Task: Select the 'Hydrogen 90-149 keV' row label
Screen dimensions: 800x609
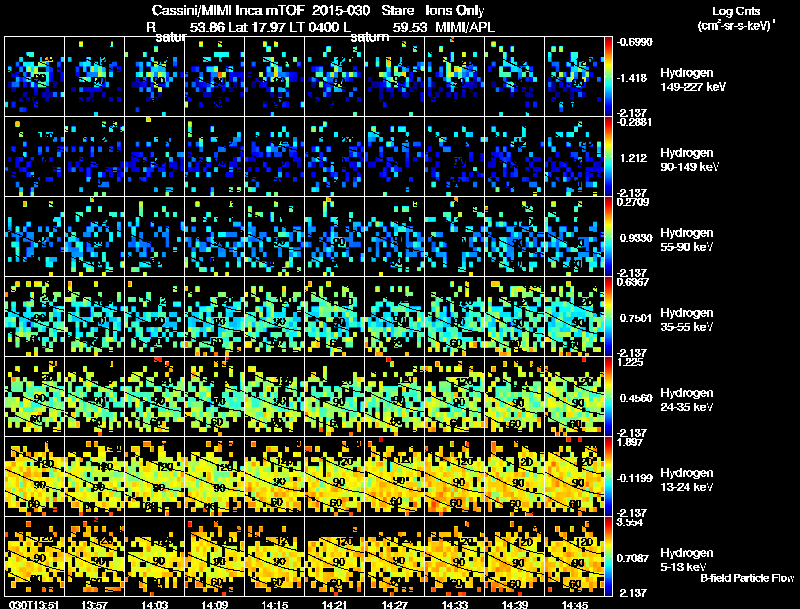Action: (689, 160)
